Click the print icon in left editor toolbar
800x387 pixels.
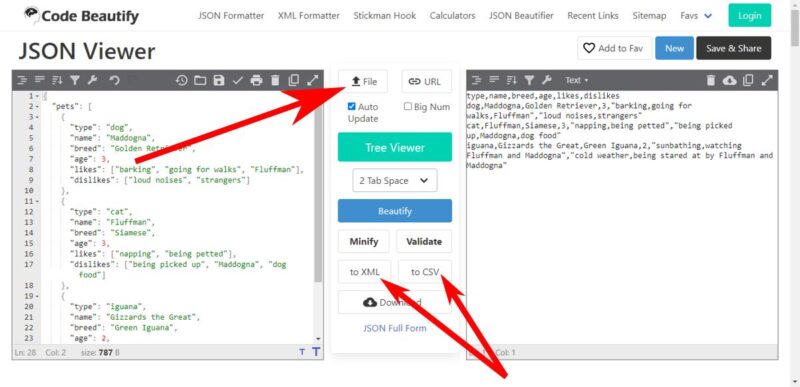point(257,80)
